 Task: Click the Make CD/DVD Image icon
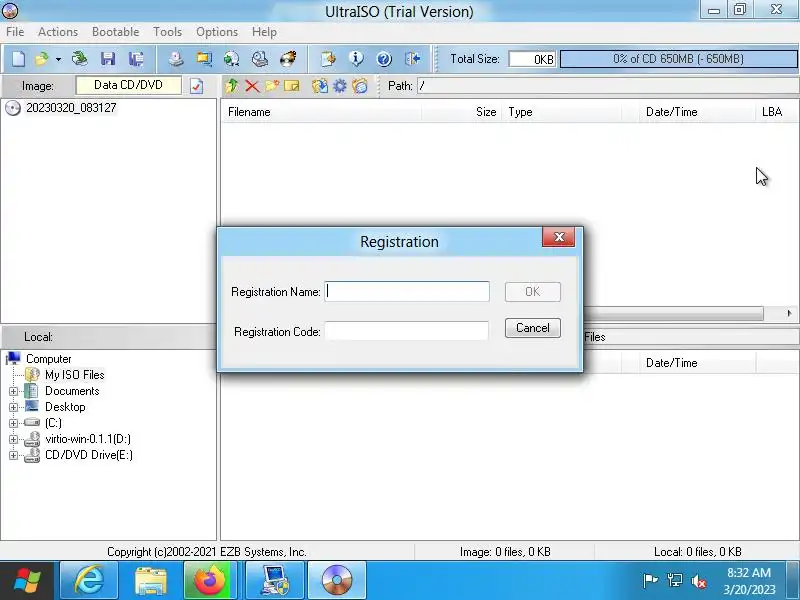[176, 59]
